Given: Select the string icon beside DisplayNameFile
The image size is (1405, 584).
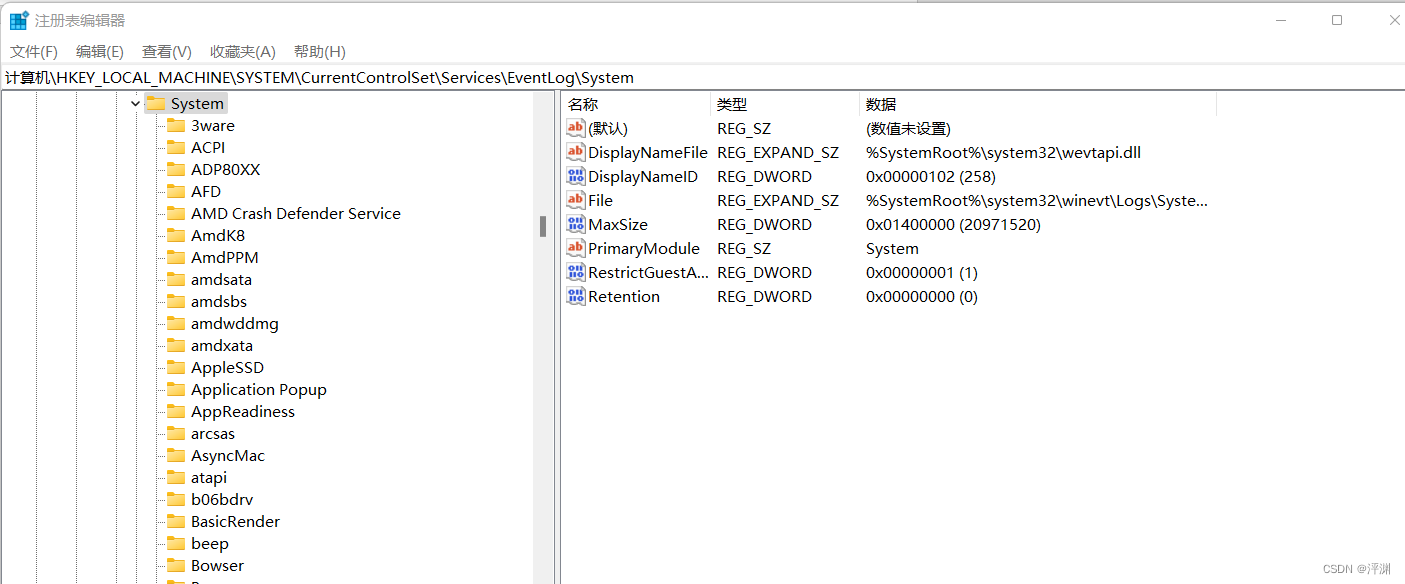Looking at the screenshot, I should point(575,153).
